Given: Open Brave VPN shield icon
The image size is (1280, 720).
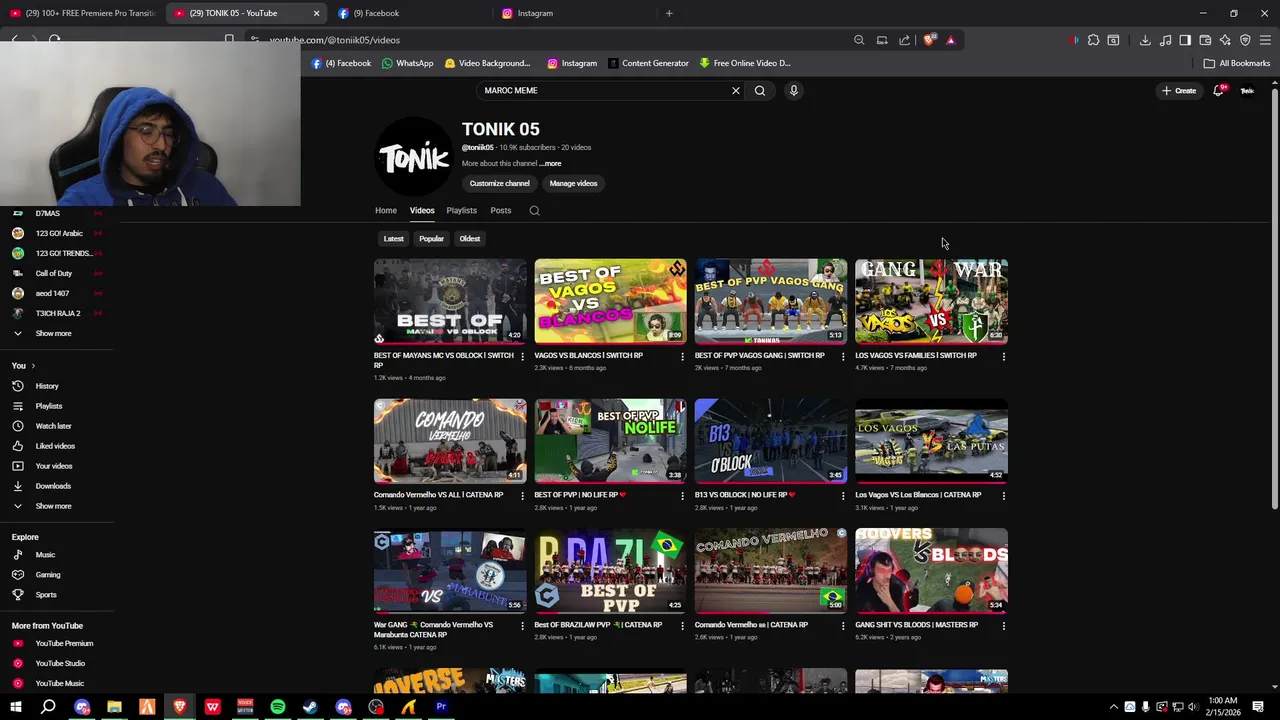Looking at the screenshot, I should point(1245,40).
